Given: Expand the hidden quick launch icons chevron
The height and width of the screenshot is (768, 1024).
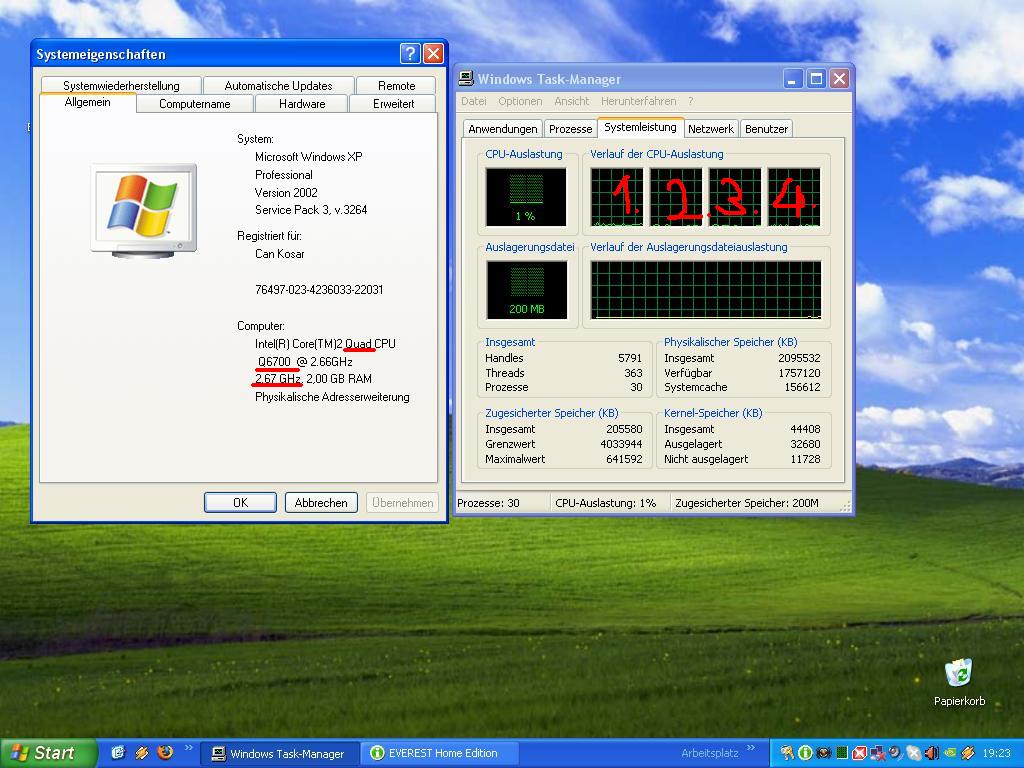Looking at the screenshot, I should (x=189, y=748).
